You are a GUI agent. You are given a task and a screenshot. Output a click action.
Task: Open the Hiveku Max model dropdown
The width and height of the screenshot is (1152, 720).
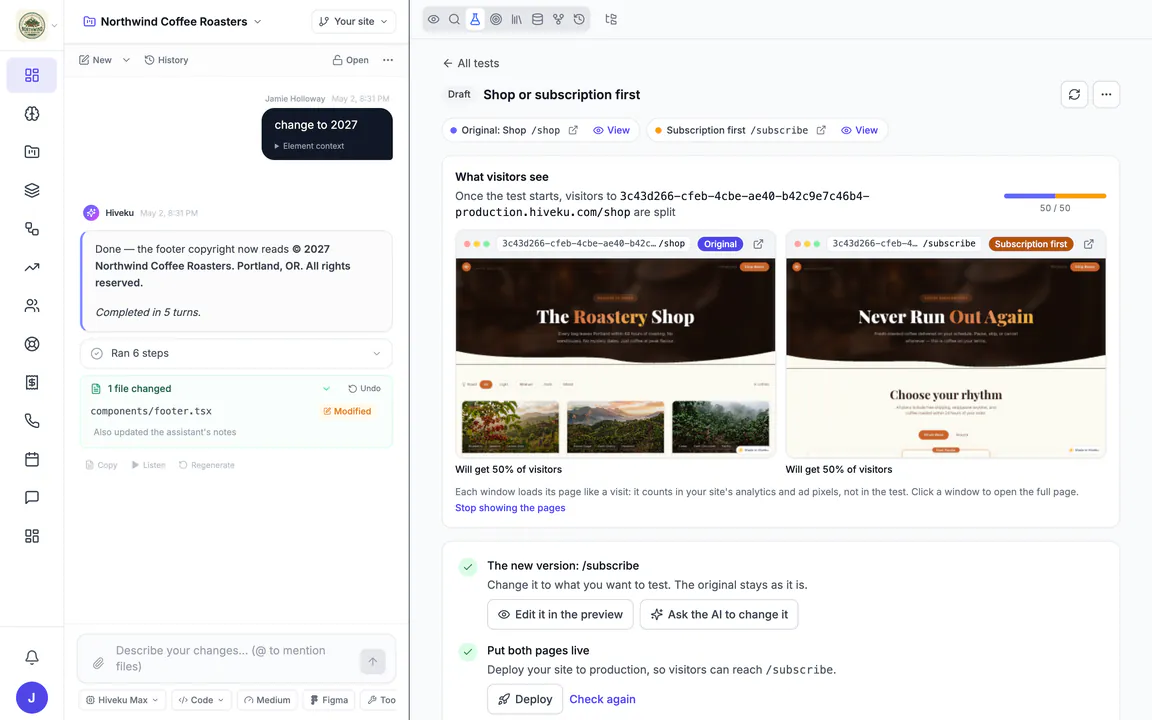pyautogui.click(x=122, y=700)
